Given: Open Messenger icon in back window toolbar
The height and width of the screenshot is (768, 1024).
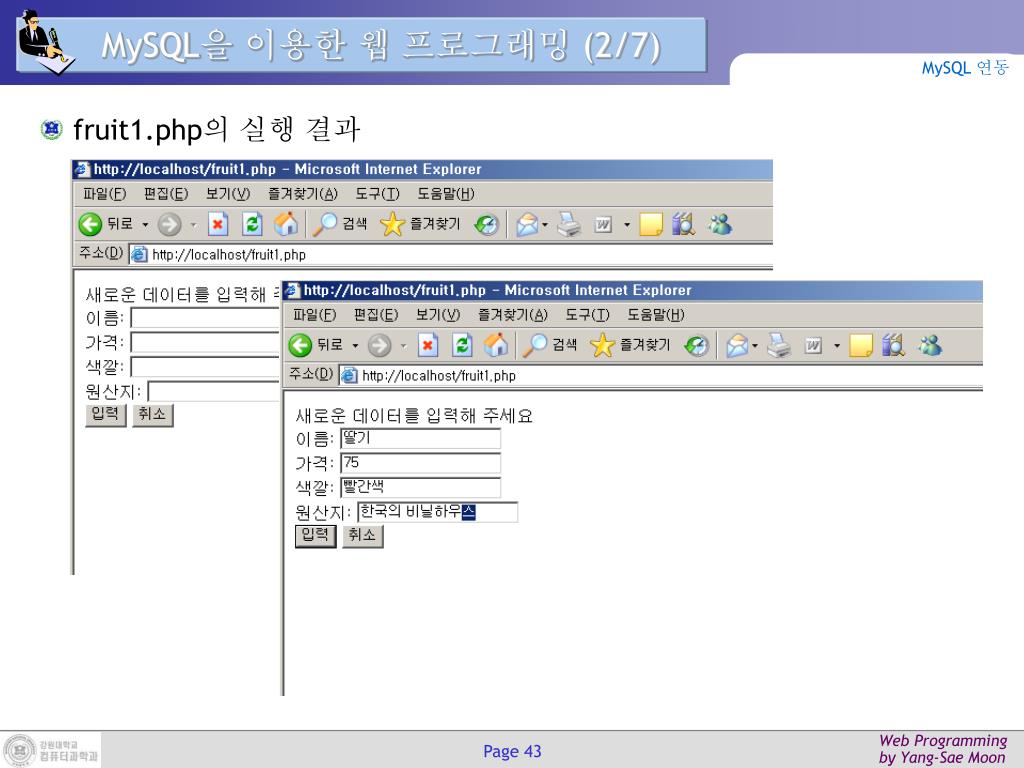Looking at the screenshot, I should (720, 225).
